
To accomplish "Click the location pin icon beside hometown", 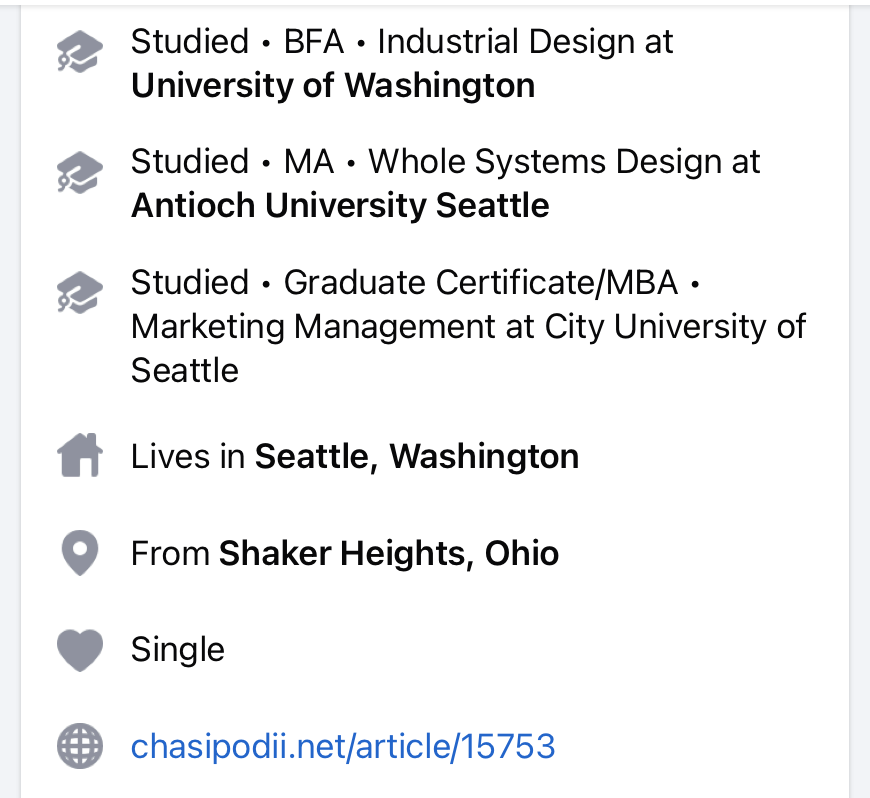I will [x=80, y=553].
